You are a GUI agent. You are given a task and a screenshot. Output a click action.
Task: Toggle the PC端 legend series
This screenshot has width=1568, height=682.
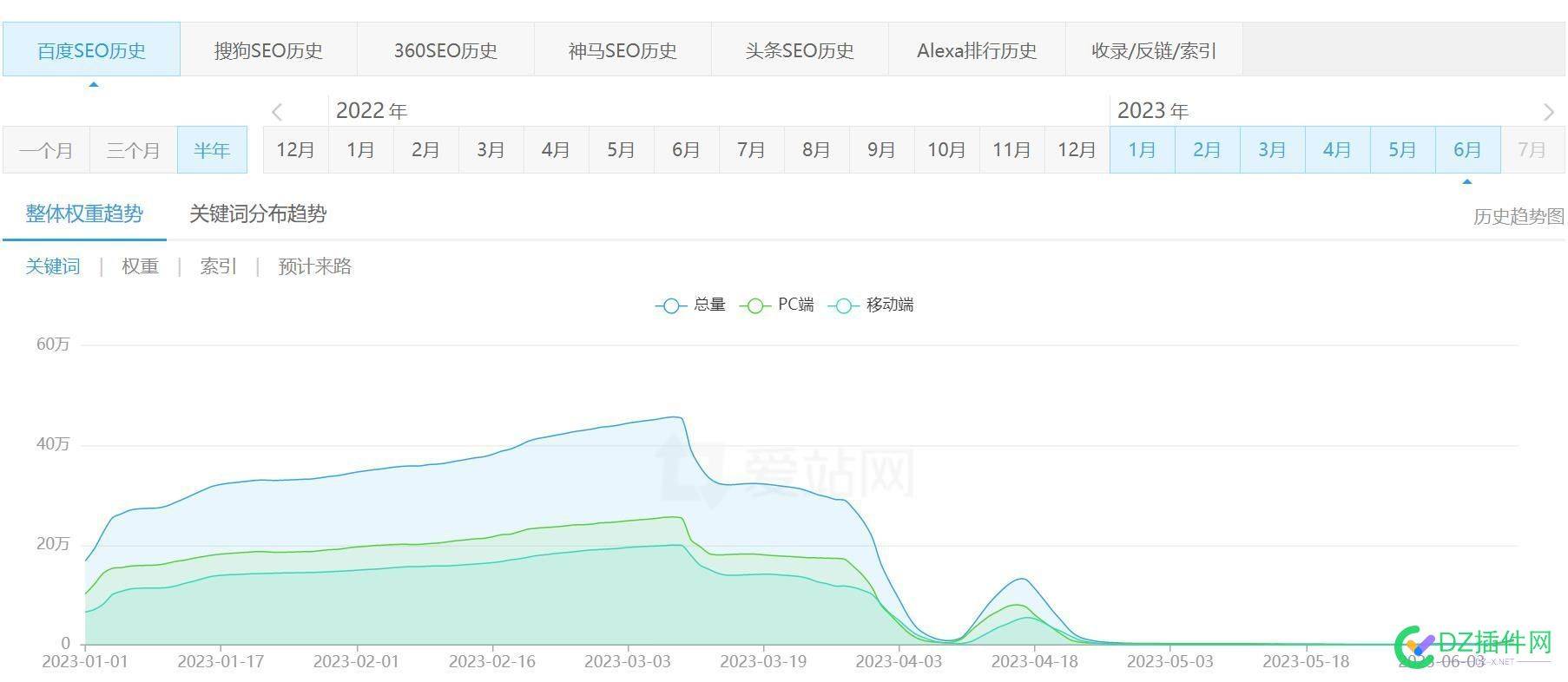(x=777, y=305)
